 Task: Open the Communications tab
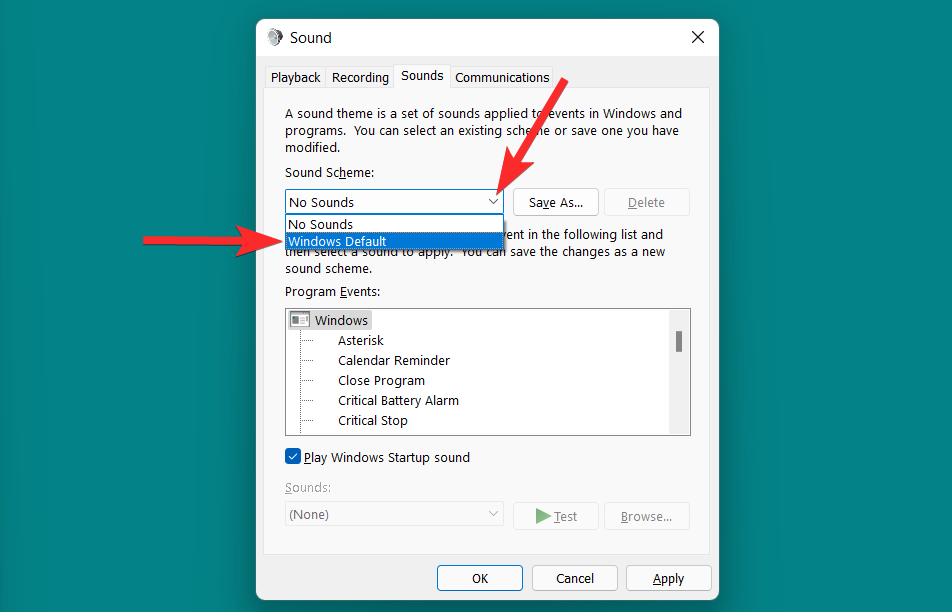(x=501, y=77)
